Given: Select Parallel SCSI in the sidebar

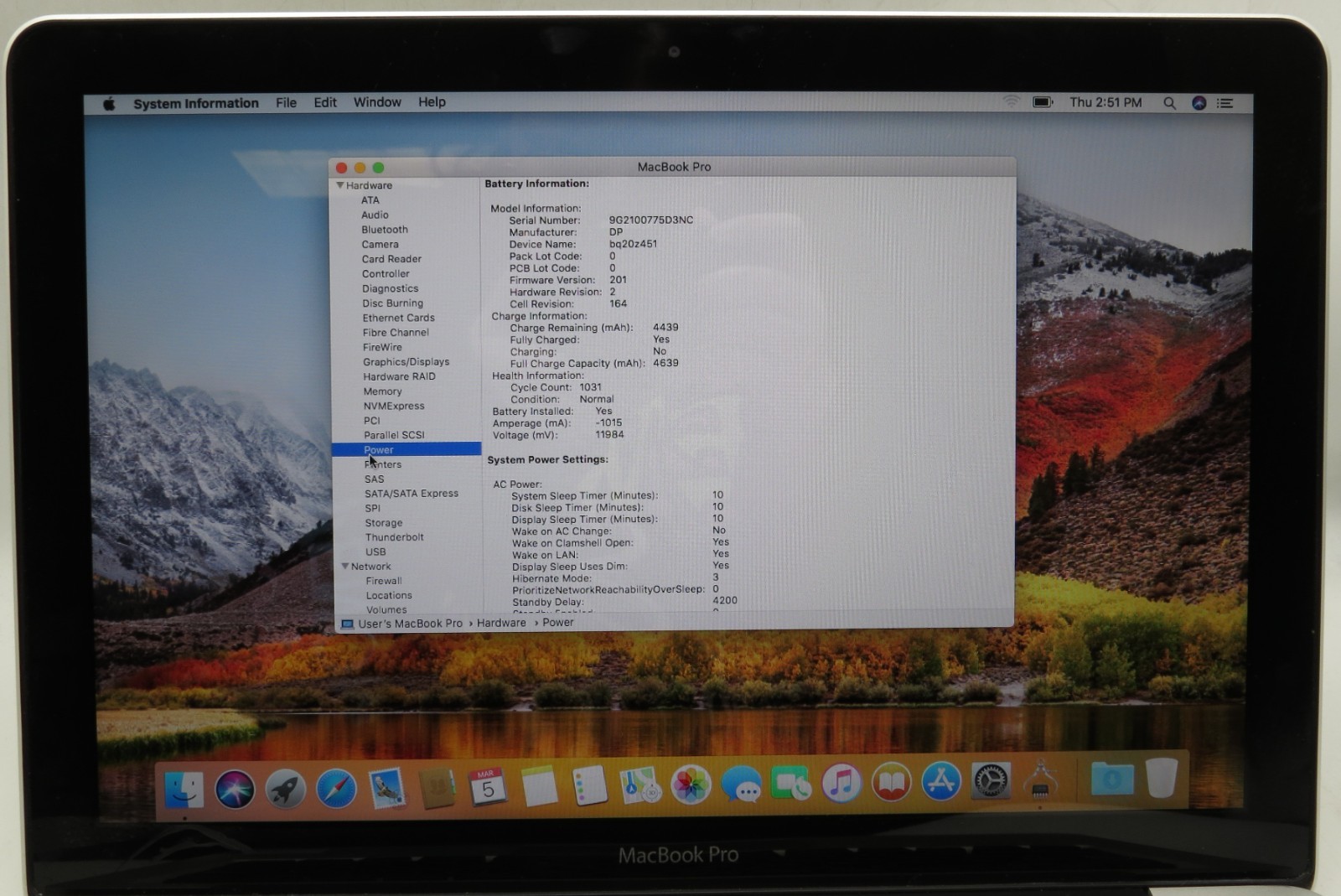Looking at the screenshot, I should 394,435.
